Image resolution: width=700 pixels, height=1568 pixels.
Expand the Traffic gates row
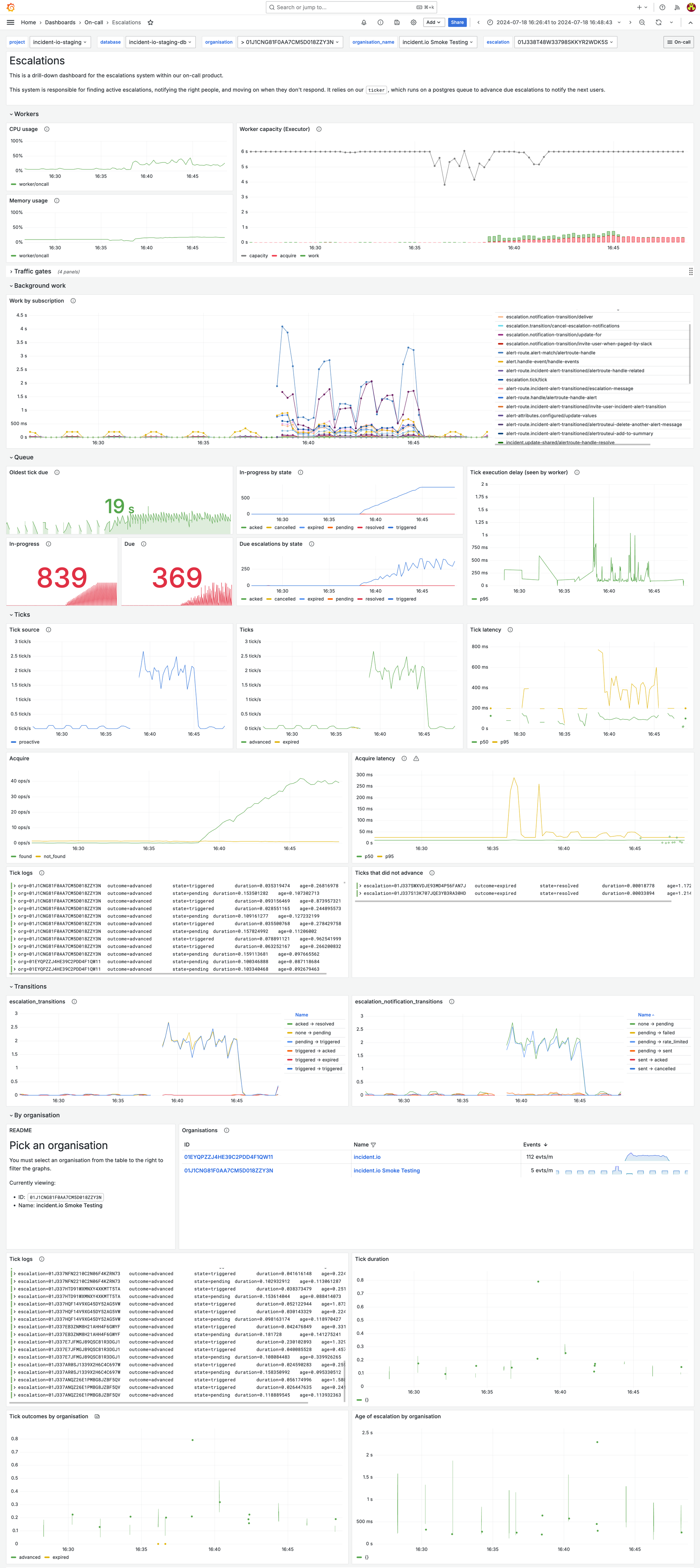pos(32,271)
